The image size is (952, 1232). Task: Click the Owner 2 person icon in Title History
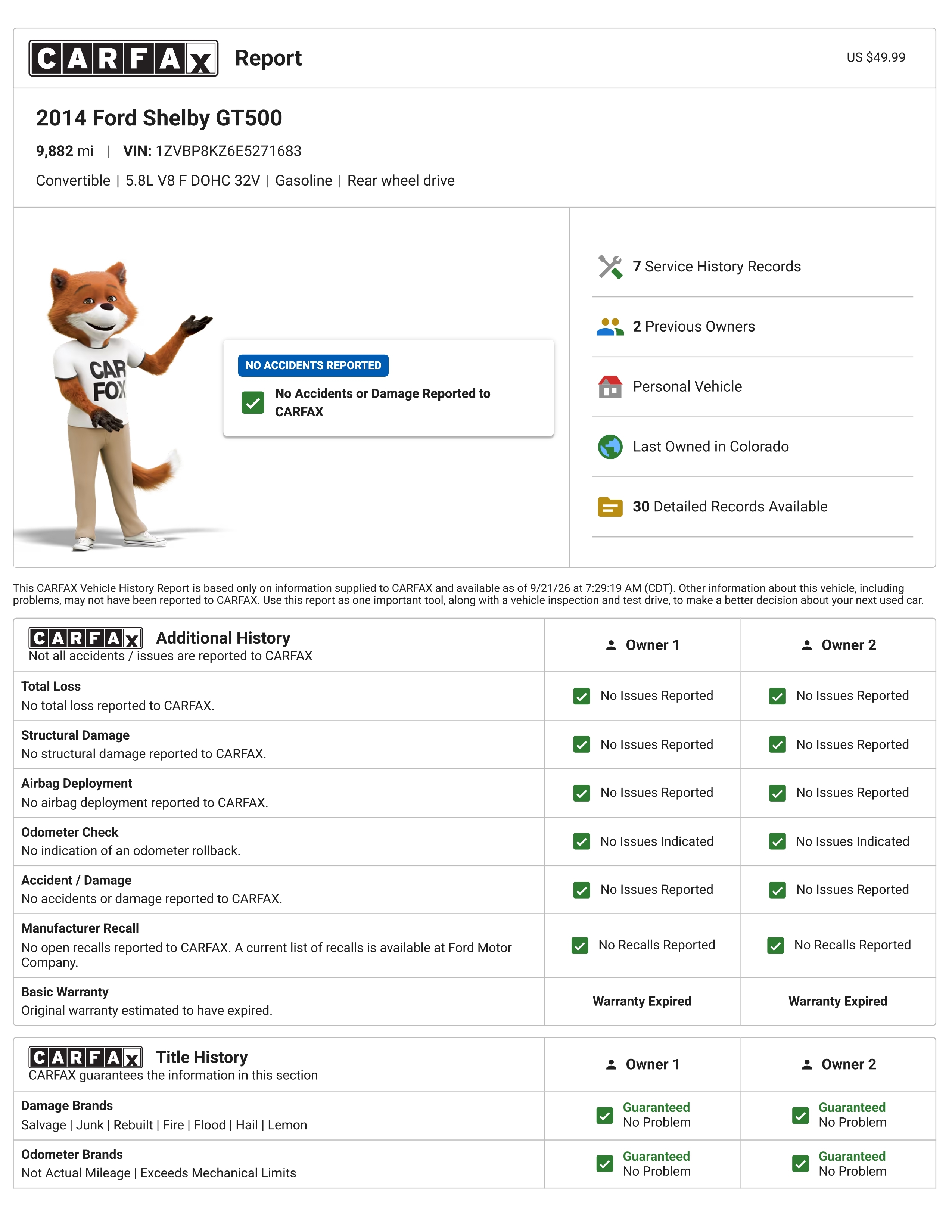coord(806,1064)
